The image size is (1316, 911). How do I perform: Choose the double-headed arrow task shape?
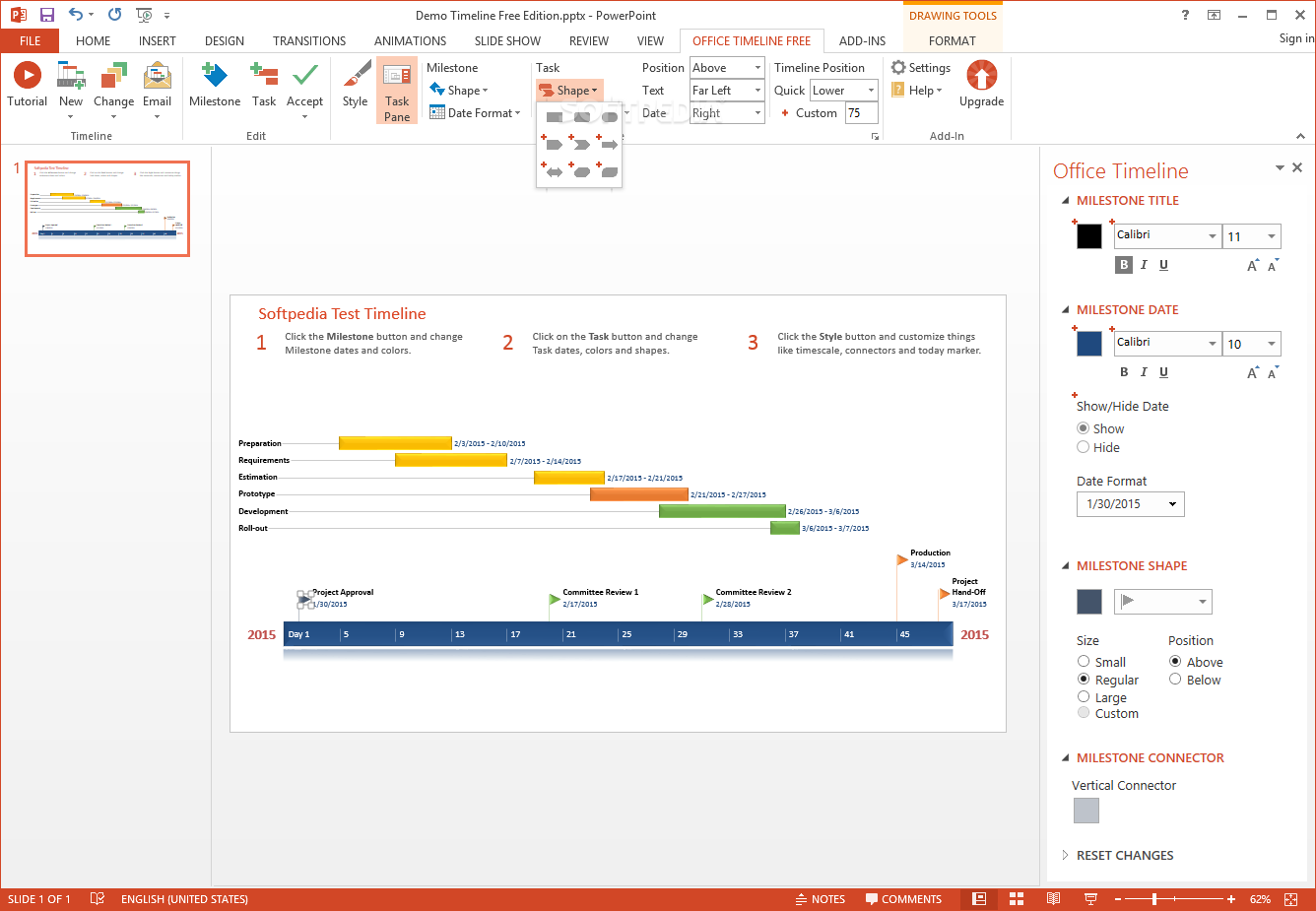click(x=555, y=172)
